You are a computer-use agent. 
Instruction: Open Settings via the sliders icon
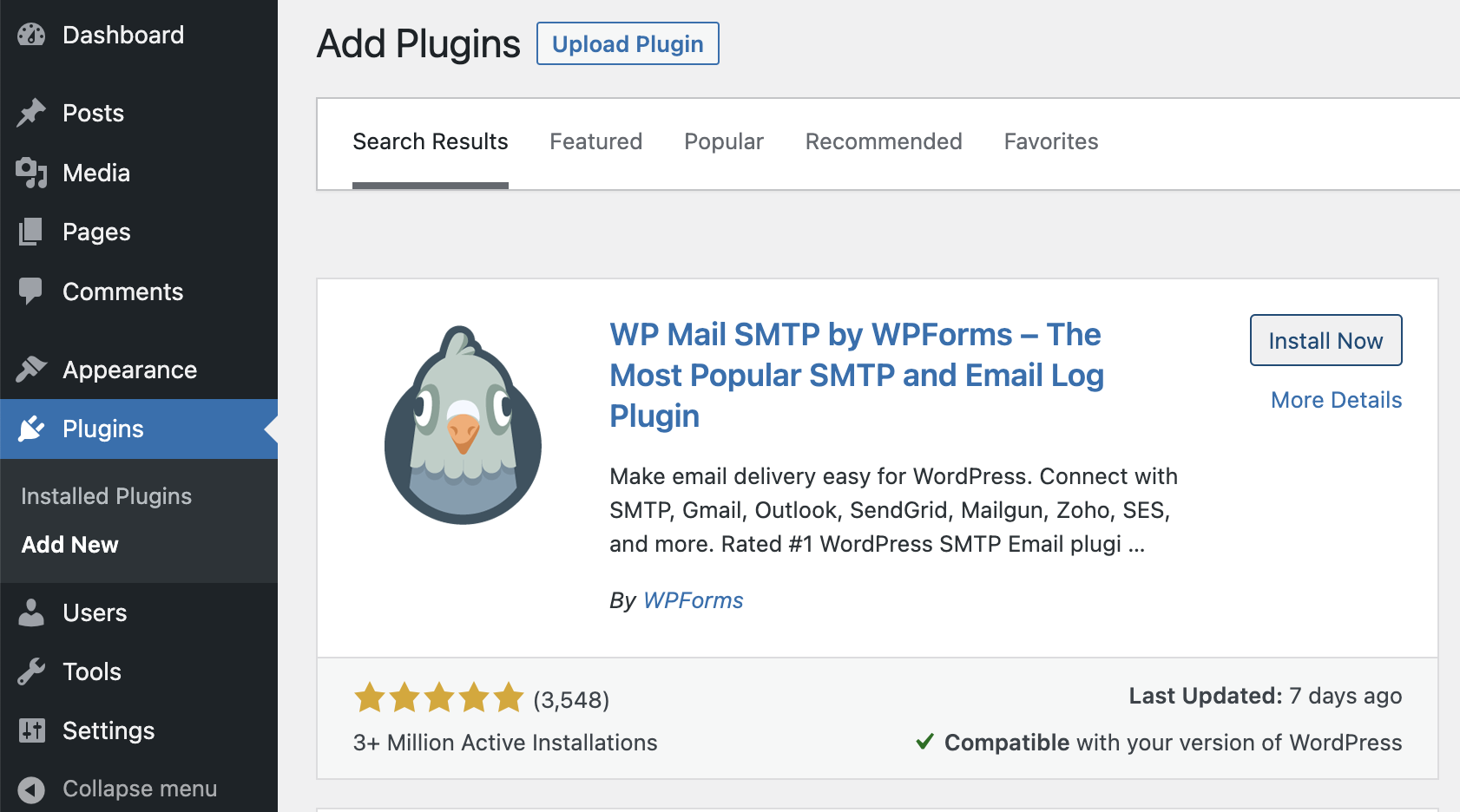coord(30,730)
